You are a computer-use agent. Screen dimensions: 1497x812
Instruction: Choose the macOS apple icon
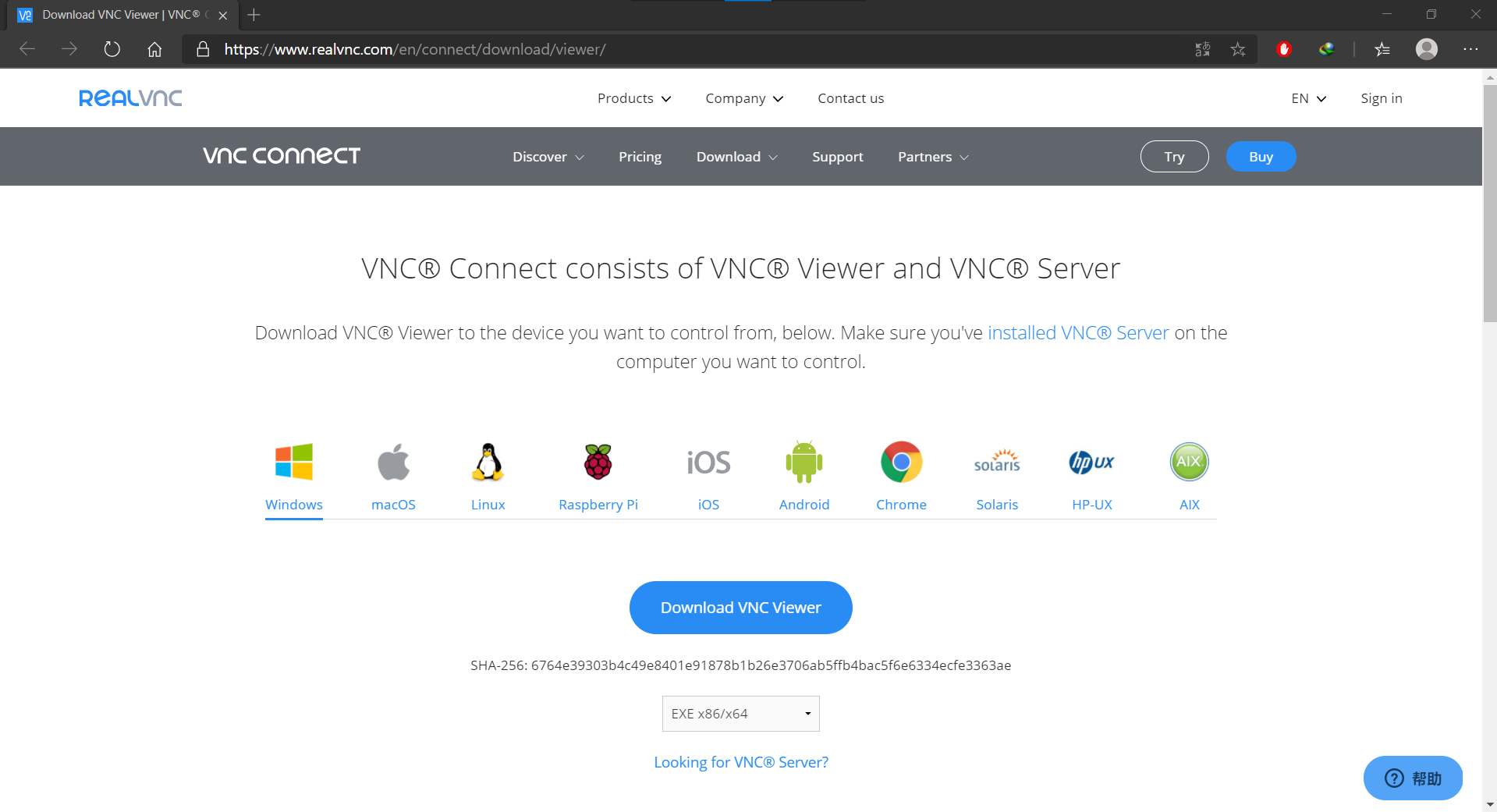pyautogui.click(x=393, y=462)
